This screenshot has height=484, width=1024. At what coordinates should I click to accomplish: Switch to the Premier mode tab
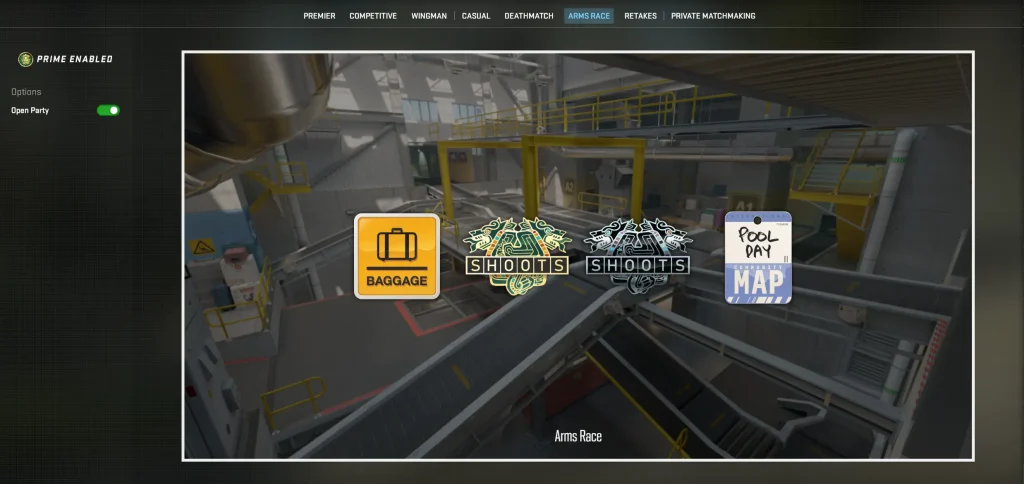coord(319,16)
